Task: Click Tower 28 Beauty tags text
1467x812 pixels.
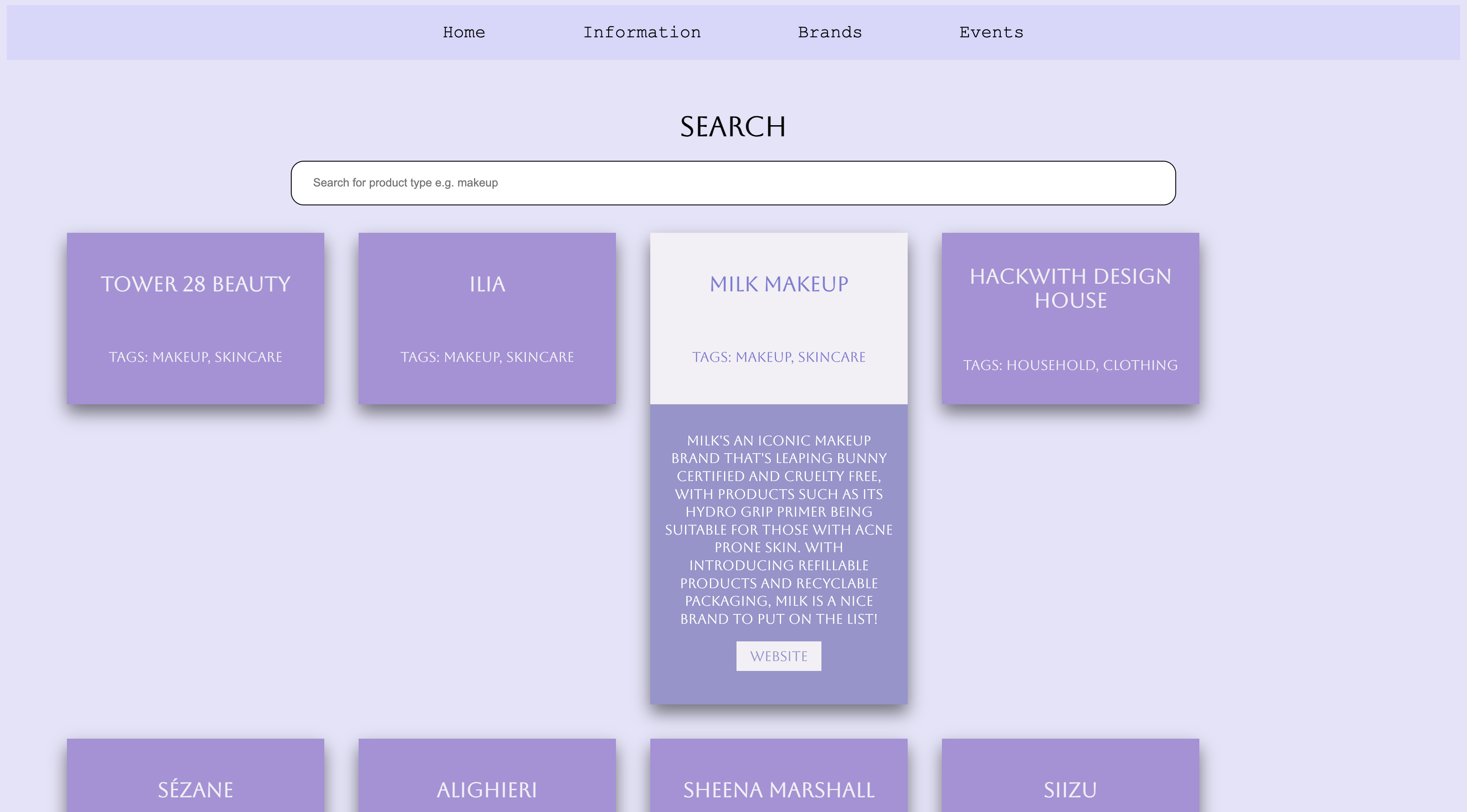Action: (195, 357)
